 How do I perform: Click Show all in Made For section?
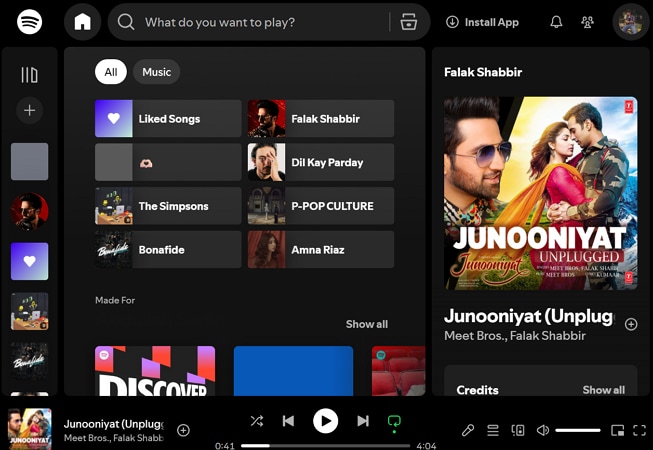(x=366, y=324)
